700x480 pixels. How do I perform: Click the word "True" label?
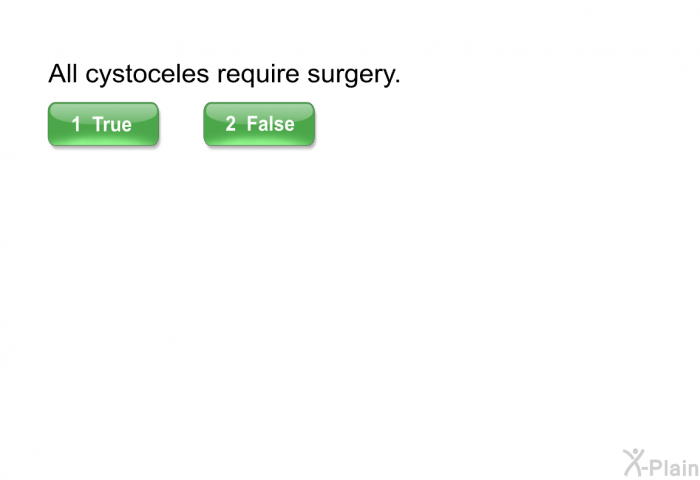112,124
